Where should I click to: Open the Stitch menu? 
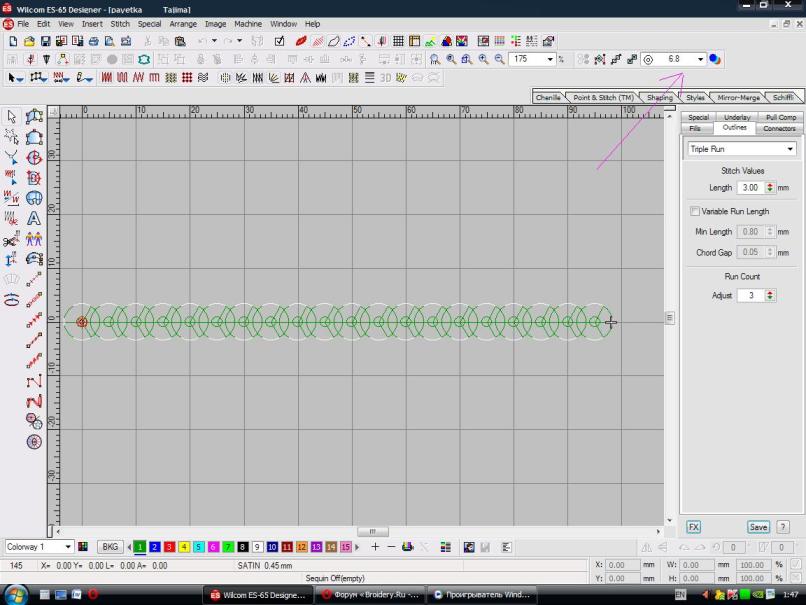pos(120,23)
